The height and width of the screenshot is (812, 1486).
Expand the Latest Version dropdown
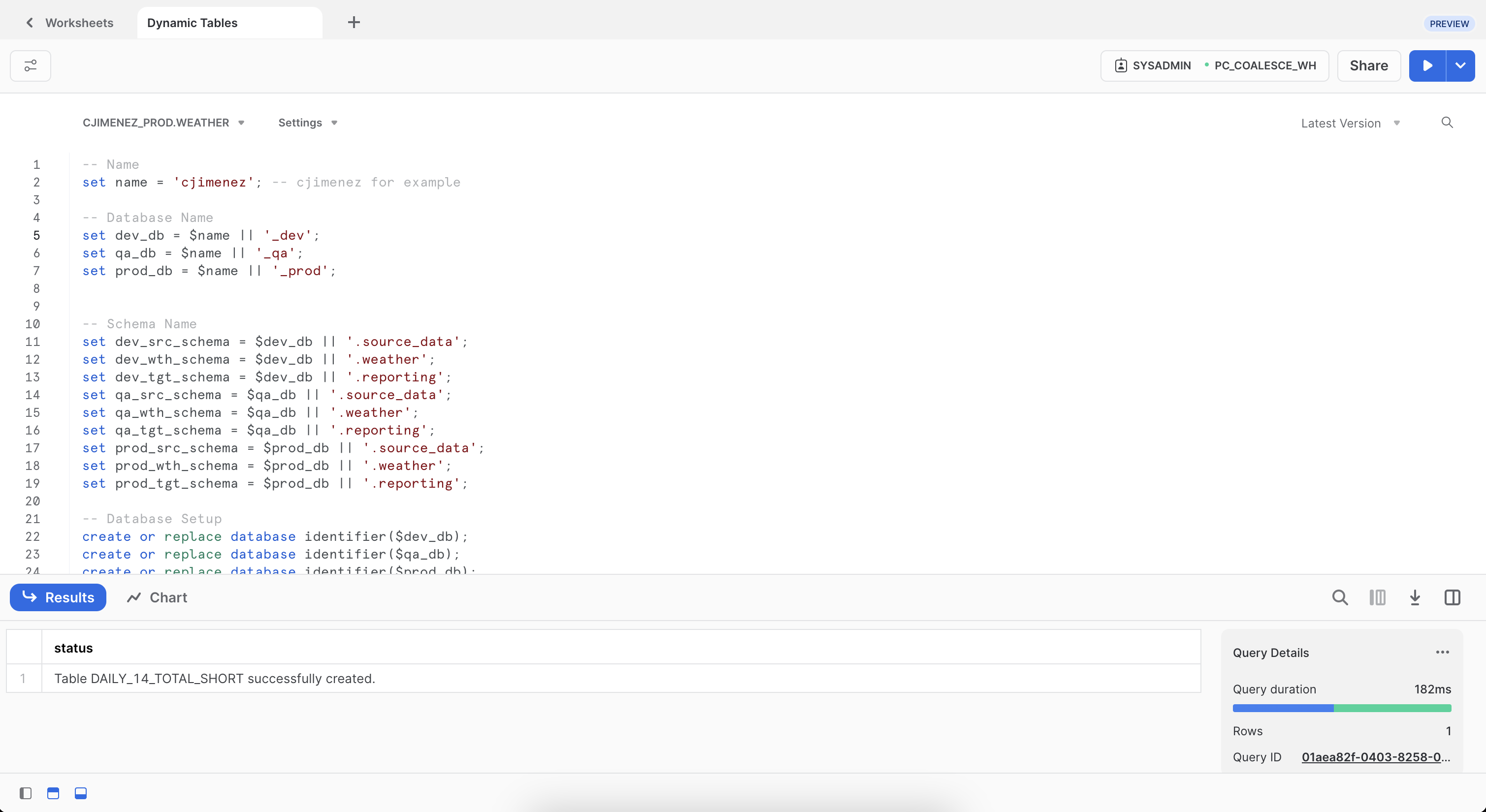click(x=1350, y=124)
